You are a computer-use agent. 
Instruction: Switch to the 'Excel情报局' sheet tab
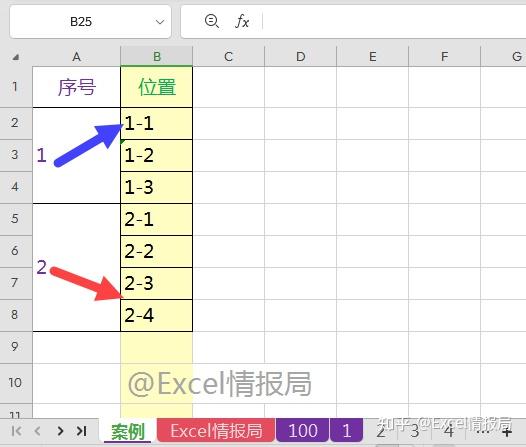216,431
